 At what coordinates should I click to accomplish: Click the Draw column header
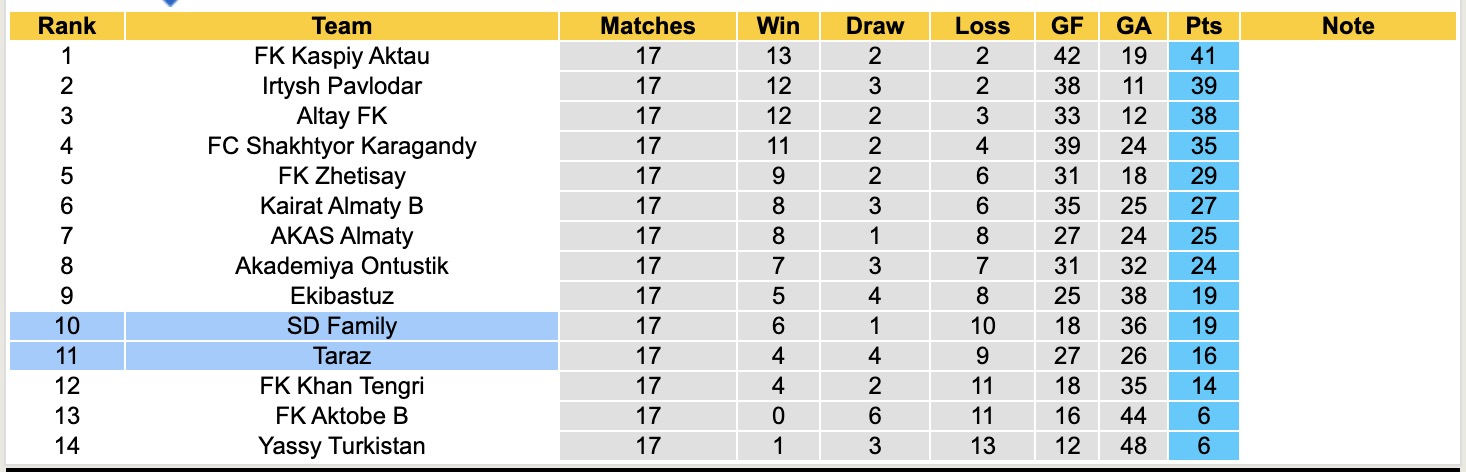click(874, 26)
